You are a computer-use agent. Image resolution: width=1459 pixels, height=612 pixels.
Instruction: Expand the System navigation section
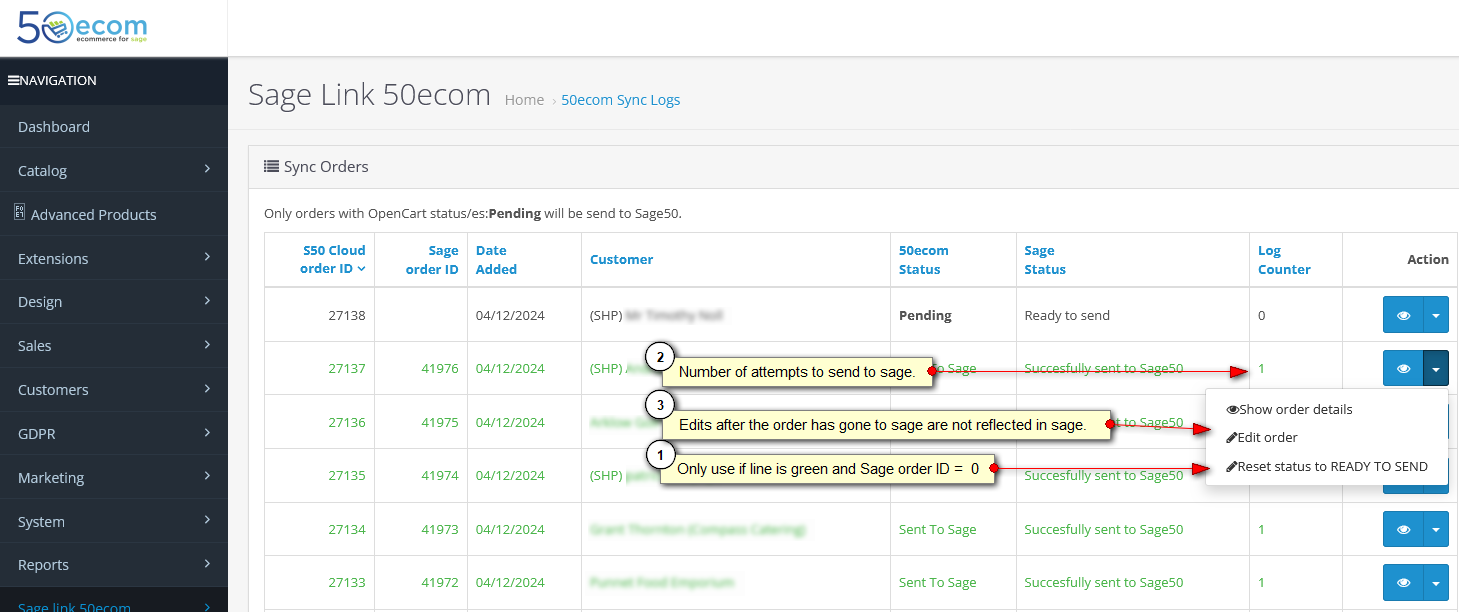[114, 521]
